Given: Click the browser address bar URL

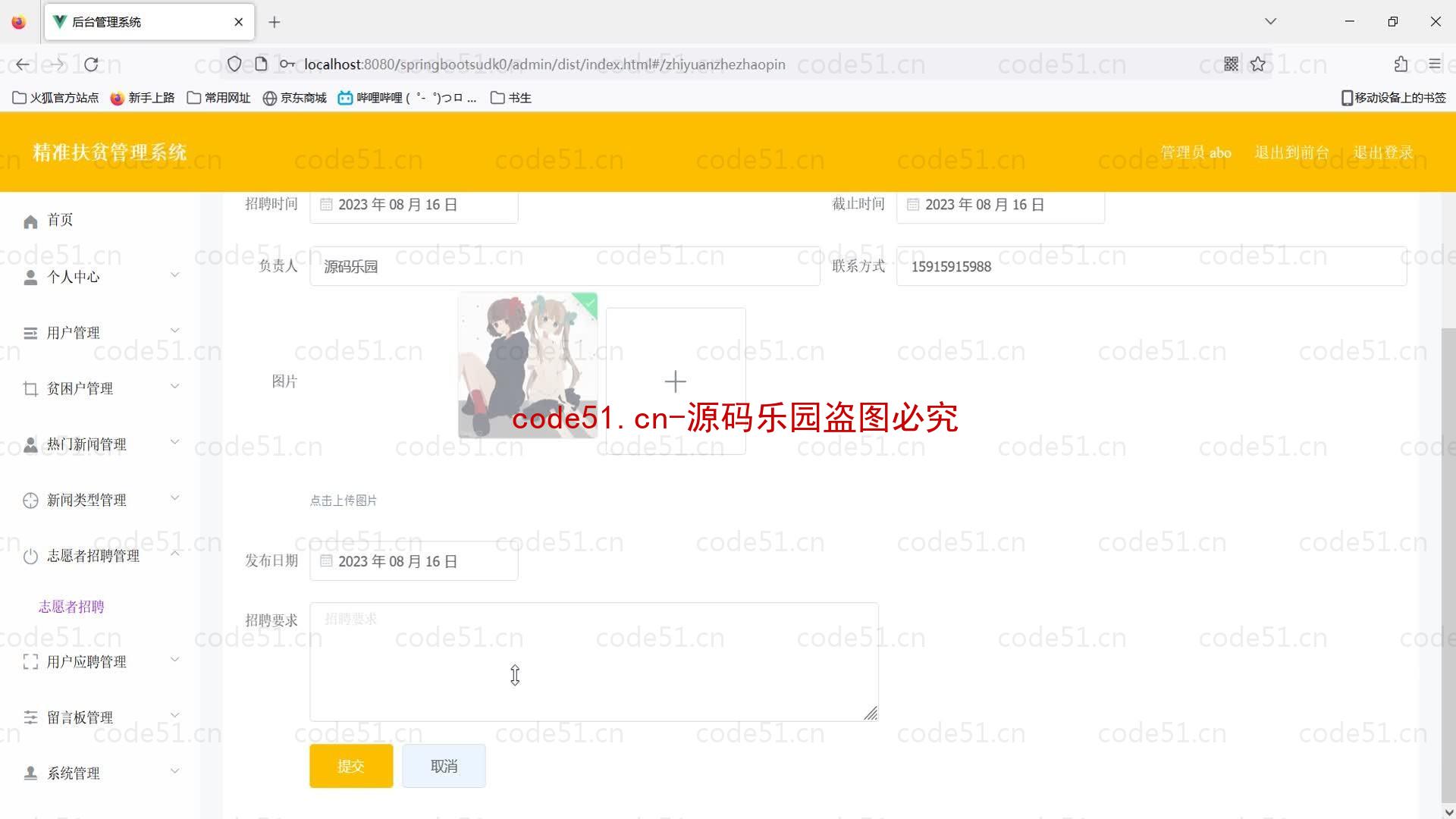Looking at the screenshot, I should tap(544, 64).
